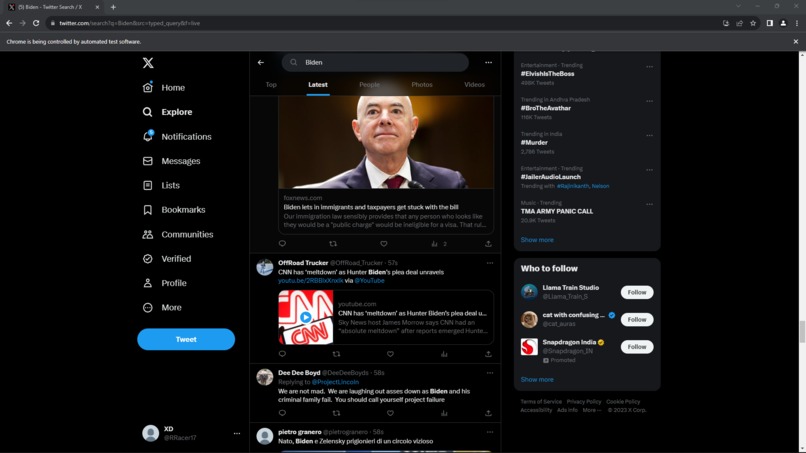Switch to the Videos tab
Screen dimensions: 806x453
point(474,84)
